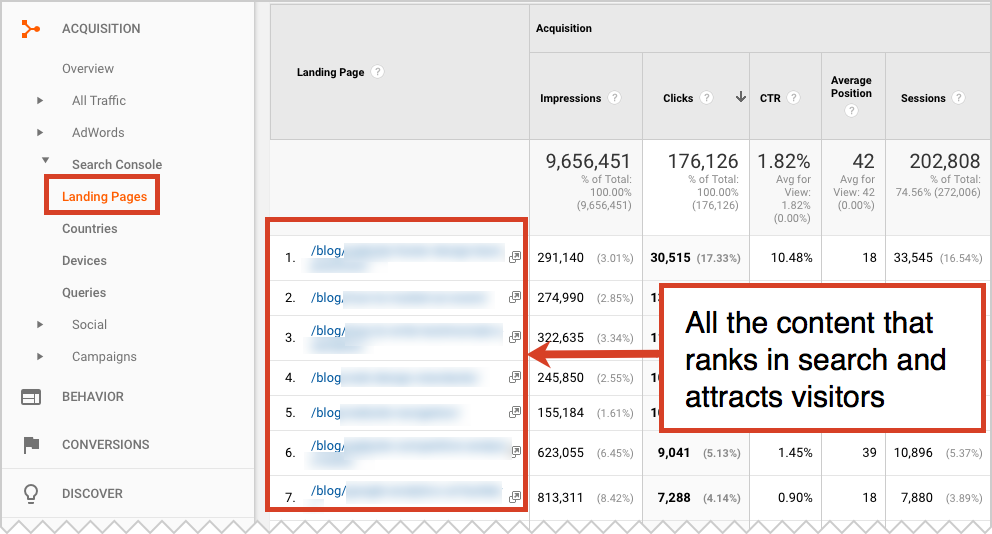
Task: Click the Acquisition section icon
Action: (31, 29)
